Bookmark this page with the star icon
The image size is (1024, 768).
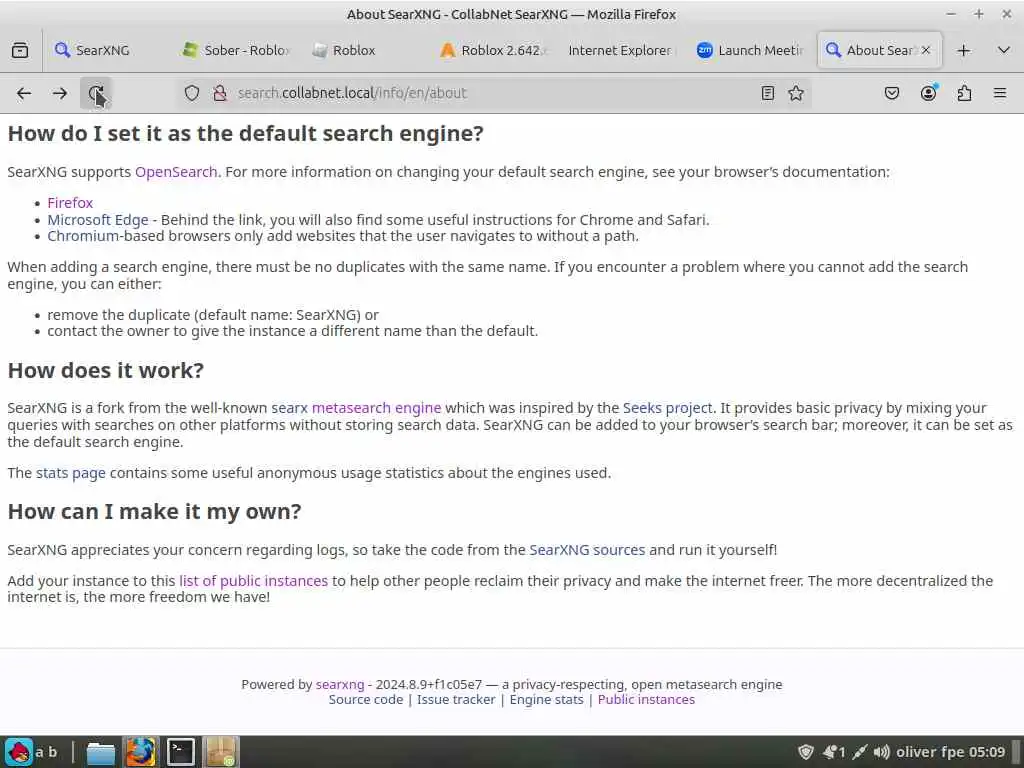[795, 93]
